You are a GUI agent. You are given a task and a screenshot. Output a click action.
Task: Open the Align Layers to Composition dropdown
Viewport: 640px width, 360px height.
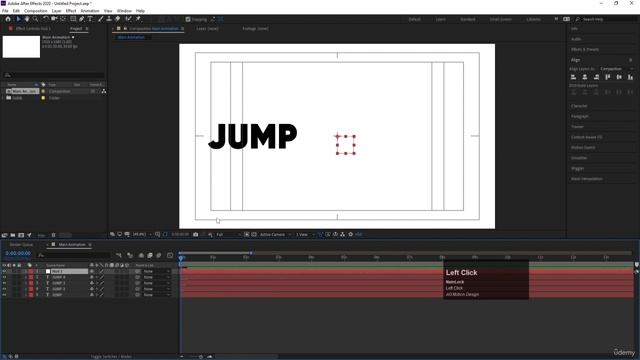[616, 69]
